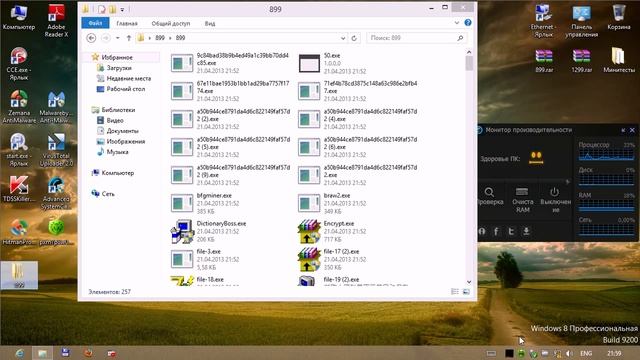Expand the Explorer ribbon chevron

[457, 23]
